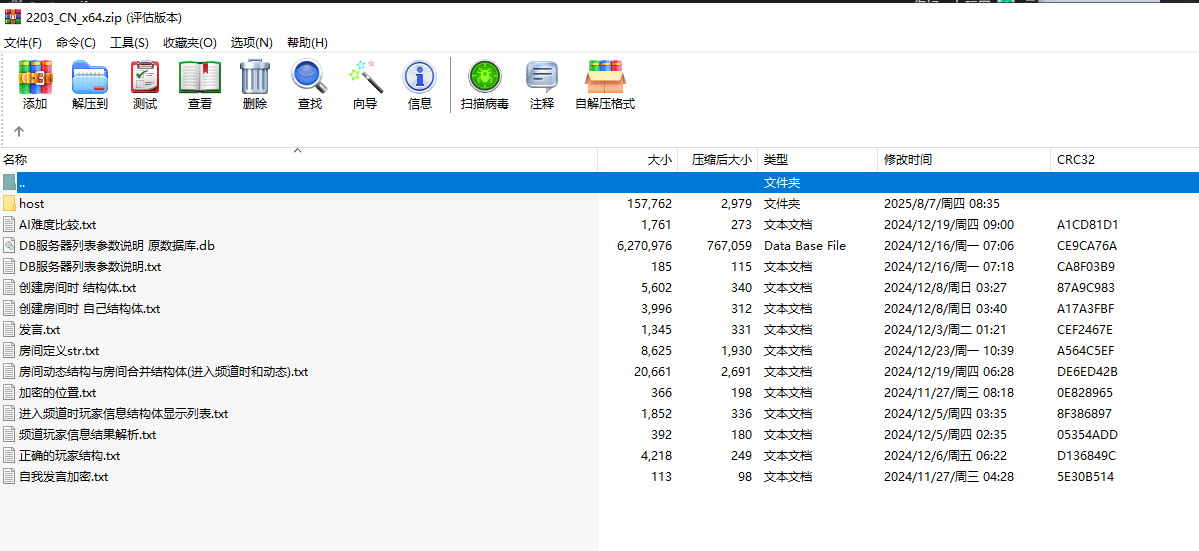Click file icon of AI难度比较.txt
This screenshot has height=551, width=1199.
click(x=9, y=225)
